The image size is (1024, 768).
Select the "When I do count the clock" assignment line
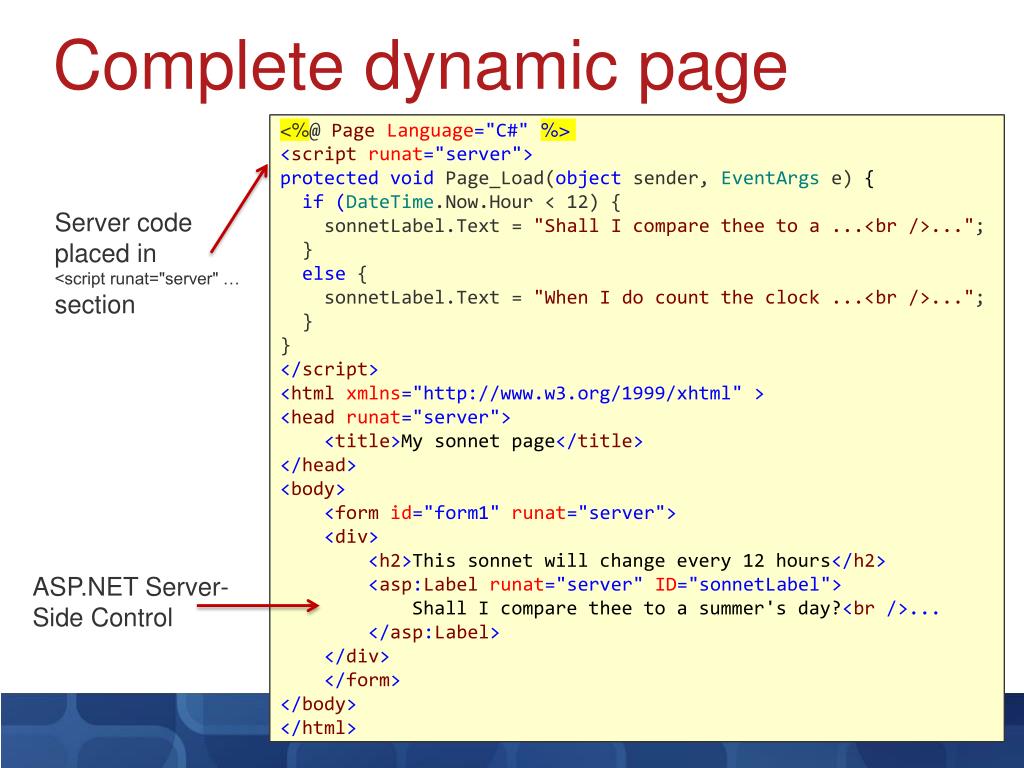pos(654,298)
